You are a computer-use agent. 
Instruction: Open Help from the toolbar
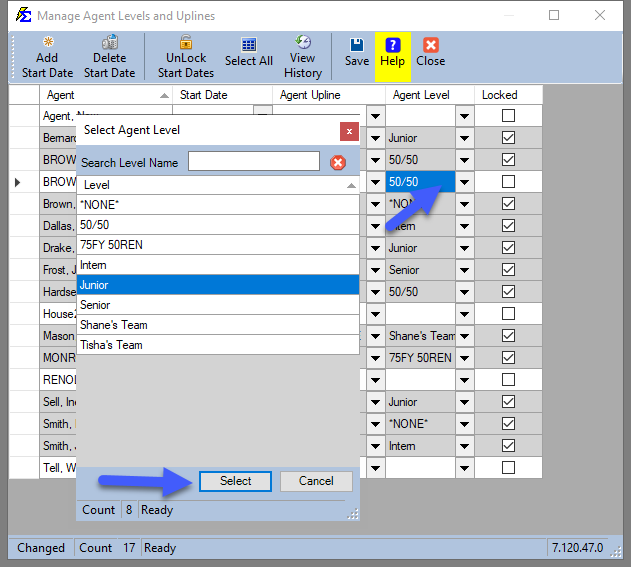[x=392, y=45]
